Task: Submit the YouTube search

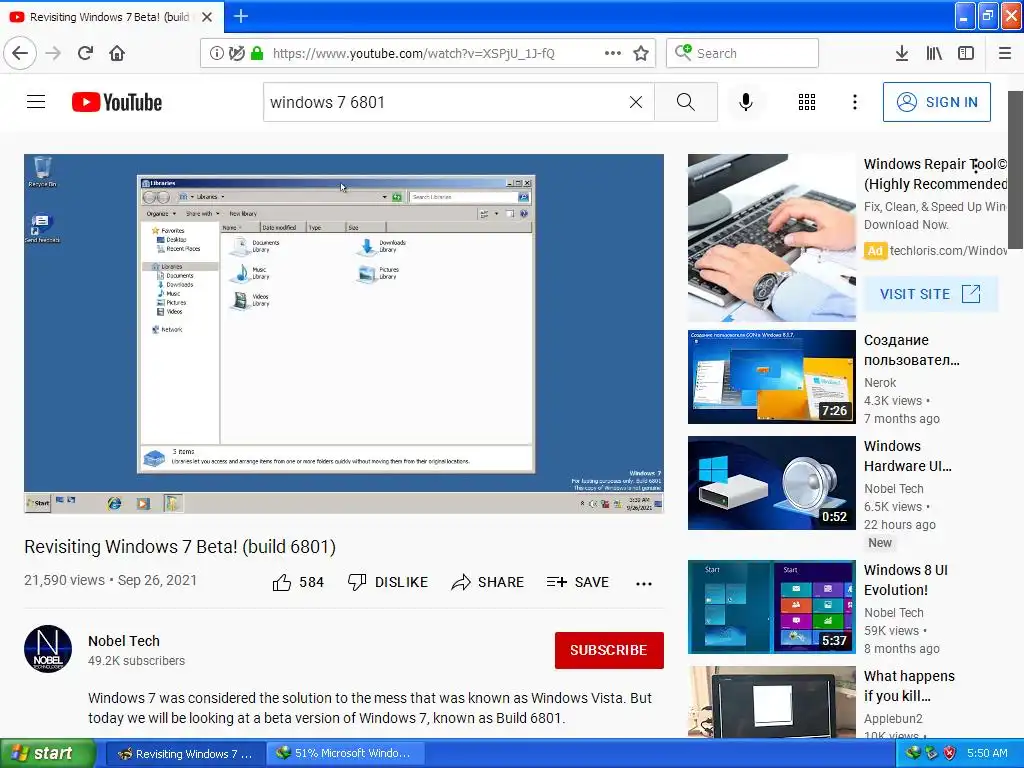Action: (x=686, y=102)
